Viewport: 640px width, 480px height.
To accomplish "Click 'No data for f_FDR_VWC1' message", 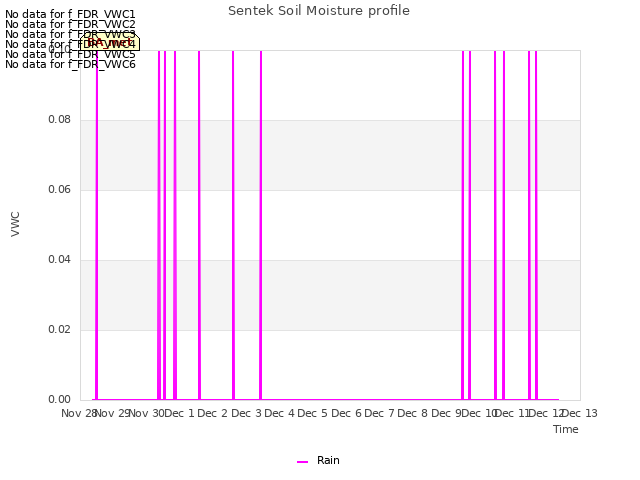I will 70,14.
